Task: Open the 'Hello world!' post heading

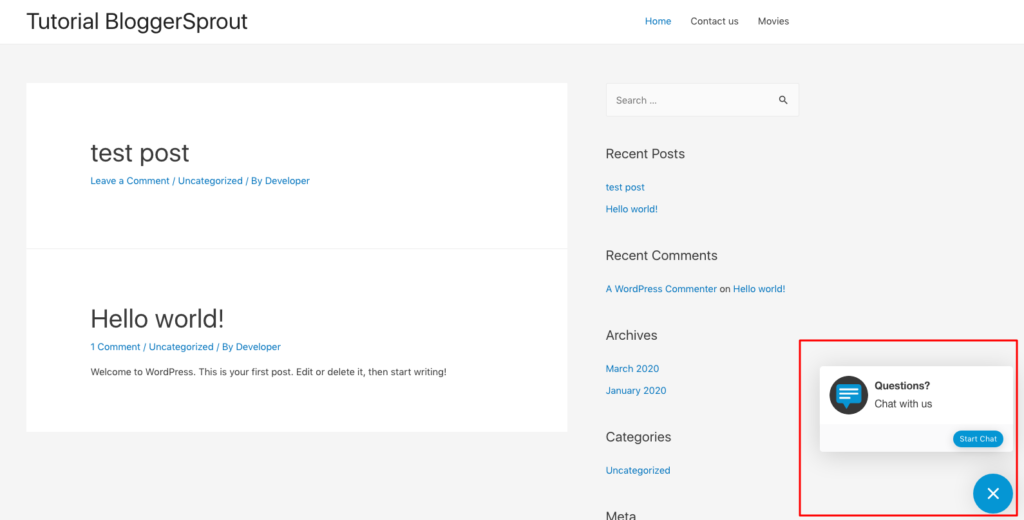Action: pos(157,319)
